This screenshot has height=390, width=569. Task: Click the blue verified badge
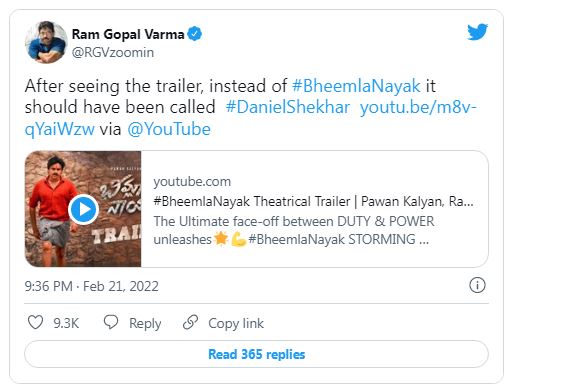tap(195, 34)
